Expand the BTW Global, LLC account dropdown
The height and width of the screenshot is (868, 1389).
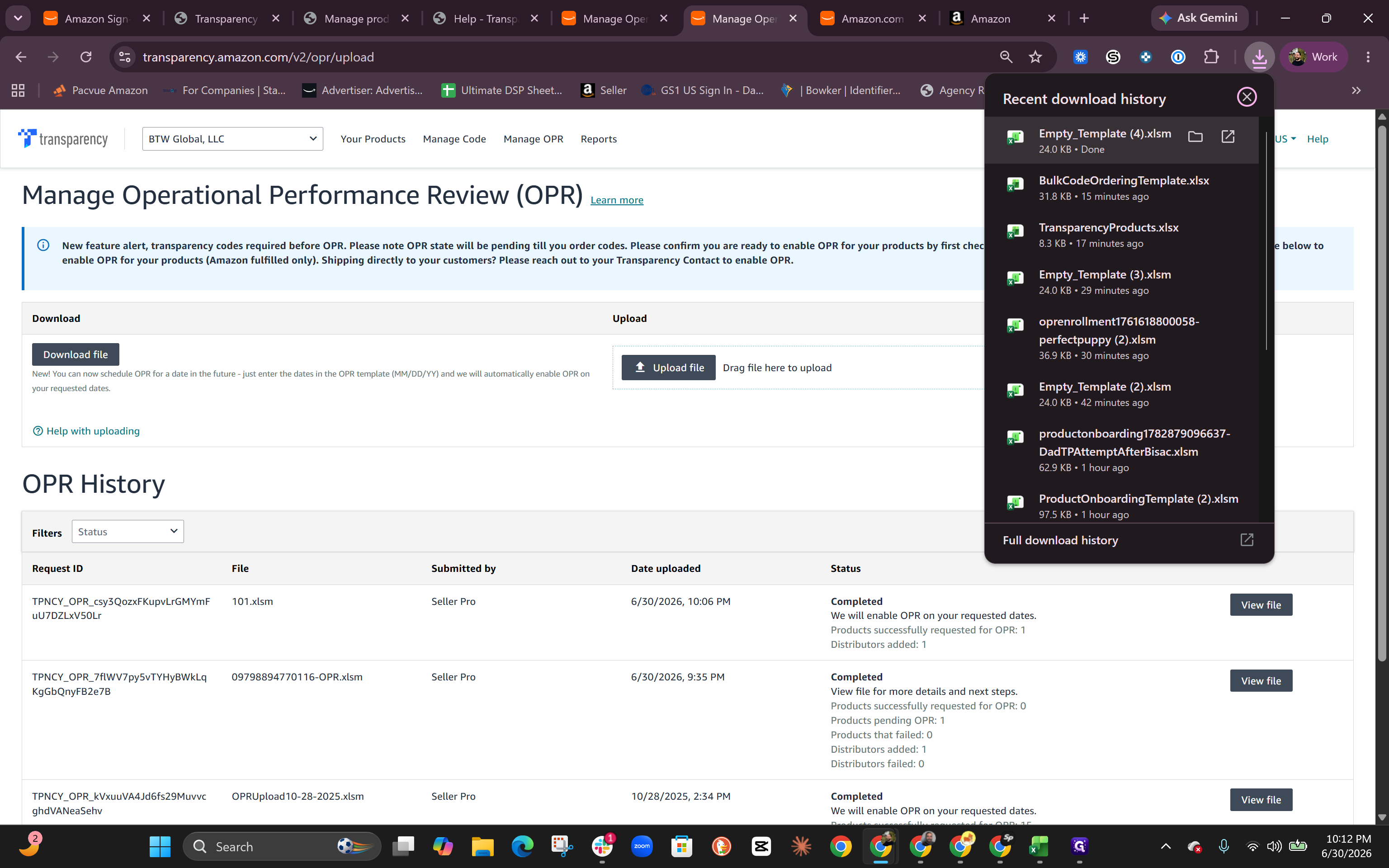[x=232, y=139]
